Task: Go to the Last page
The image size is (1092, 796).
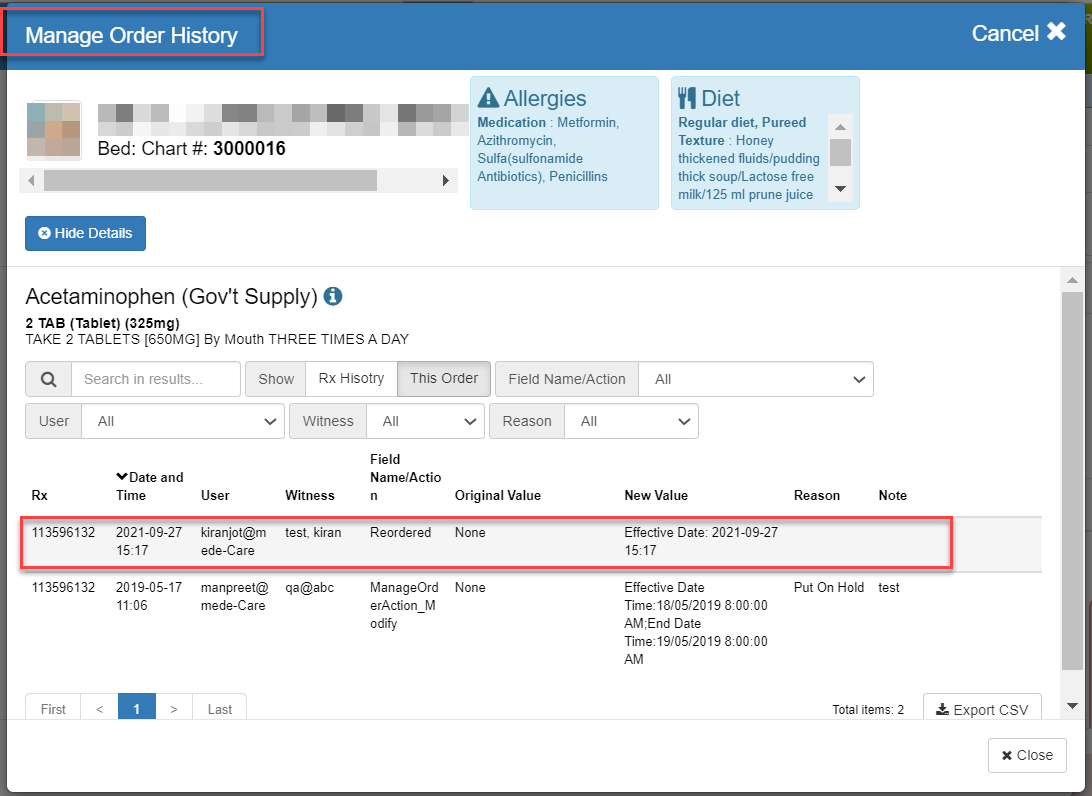Action: click(219, 708)
